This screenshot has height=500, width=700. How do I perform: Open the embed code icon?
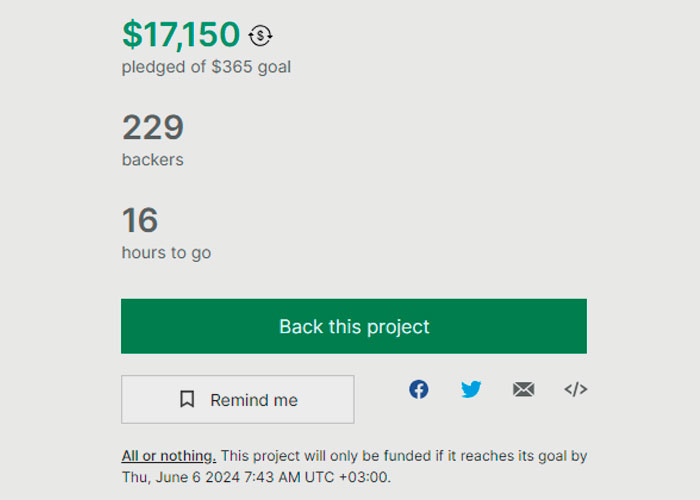pyautogui.click(x=575, y=389)
